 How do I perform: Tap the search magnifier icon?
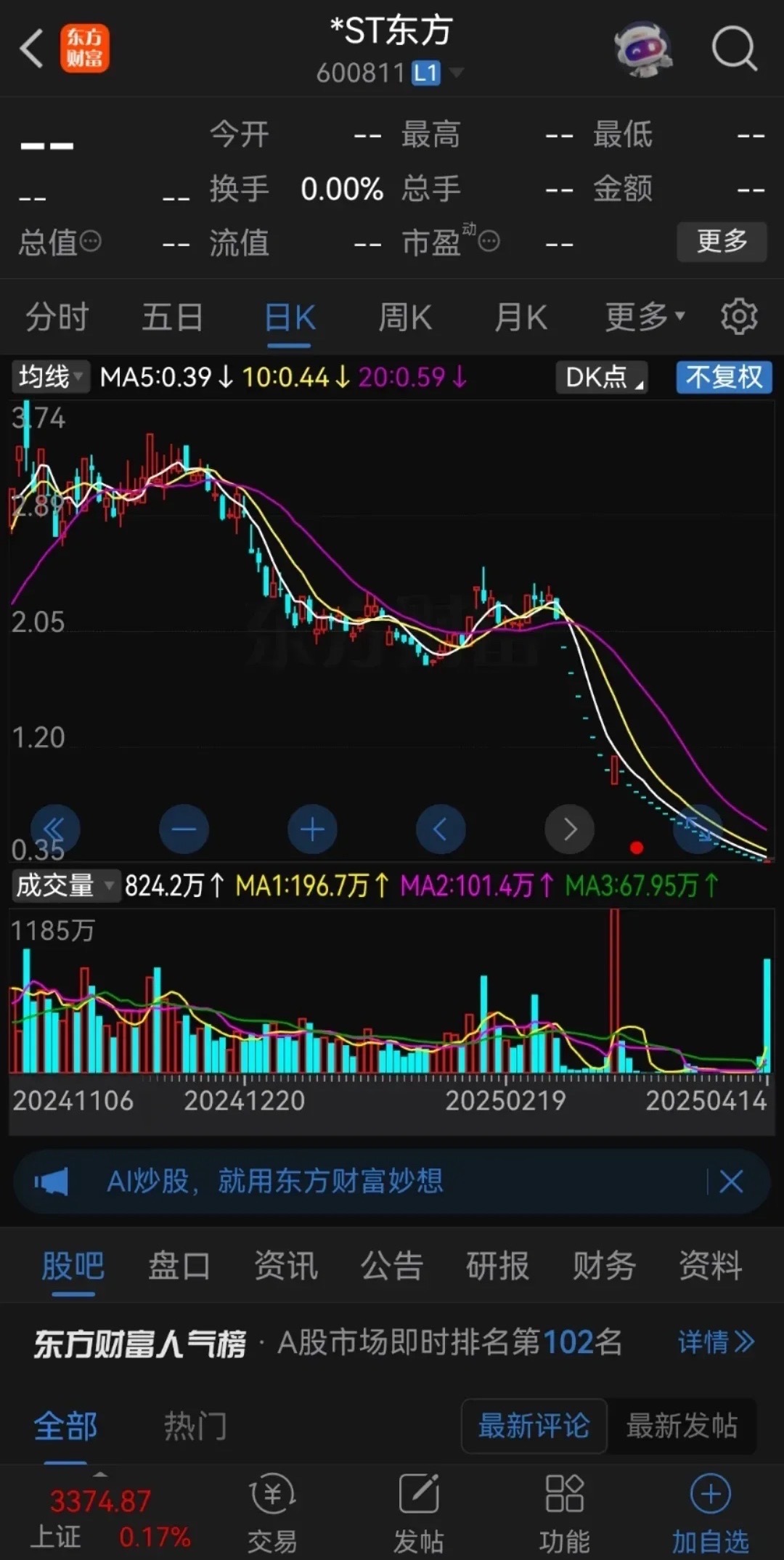pos(735,49)
